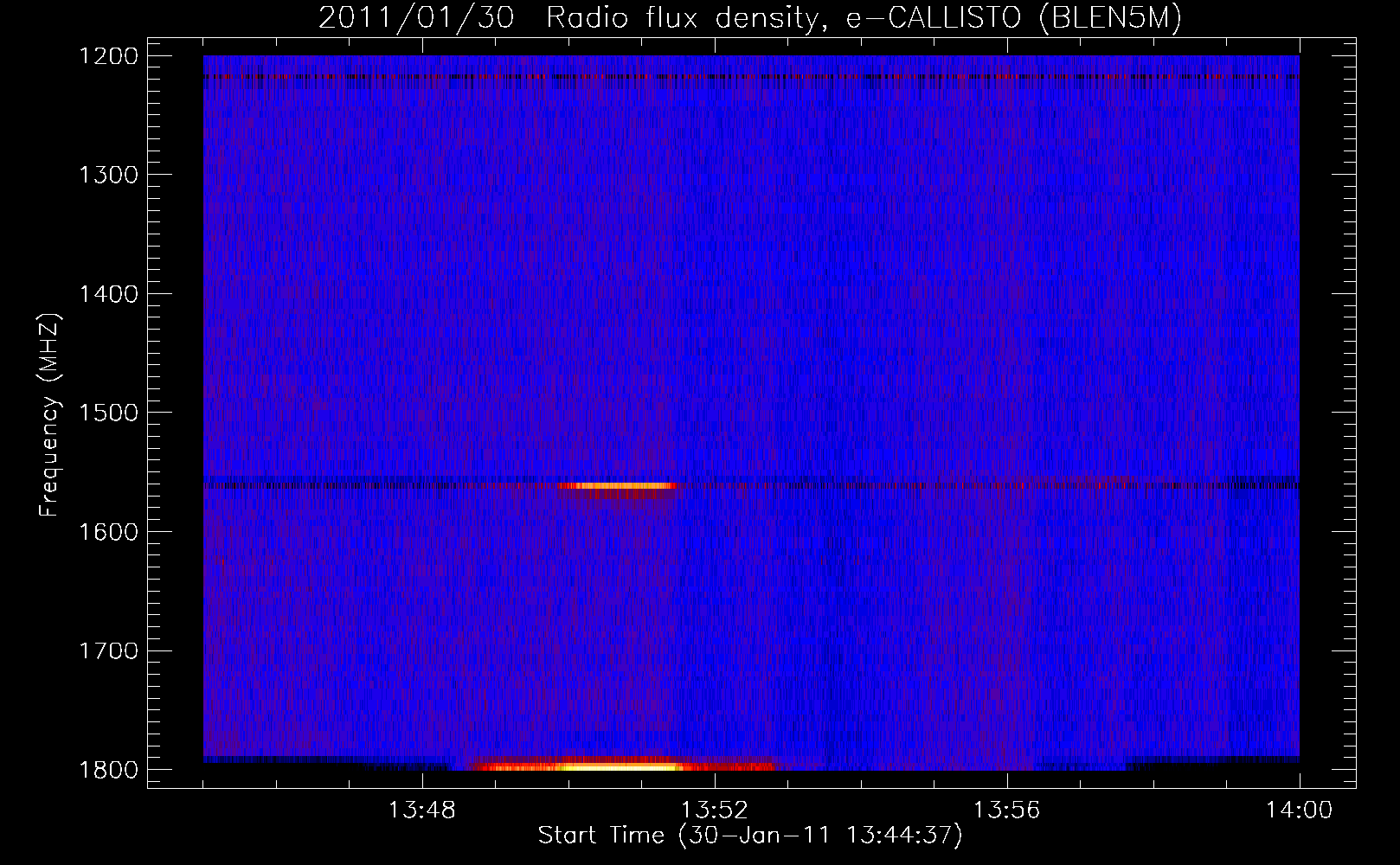Click the 13:52 time tick label
Viewport: 1400px width, 865px height.
point(715,811)
